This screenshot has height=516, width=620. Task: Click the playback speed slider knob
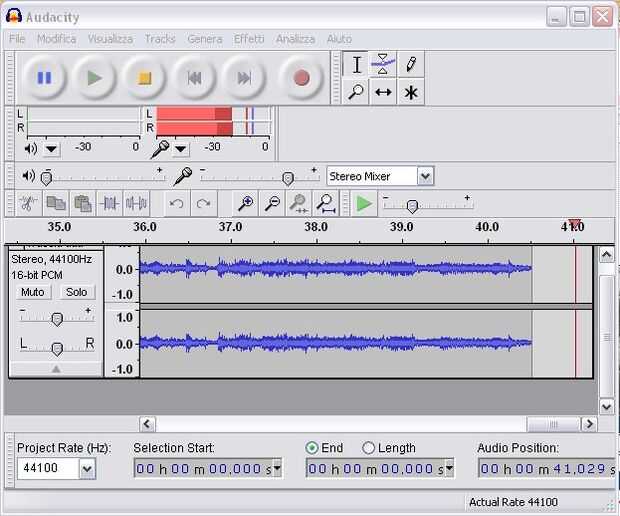[x=412, y=206]
